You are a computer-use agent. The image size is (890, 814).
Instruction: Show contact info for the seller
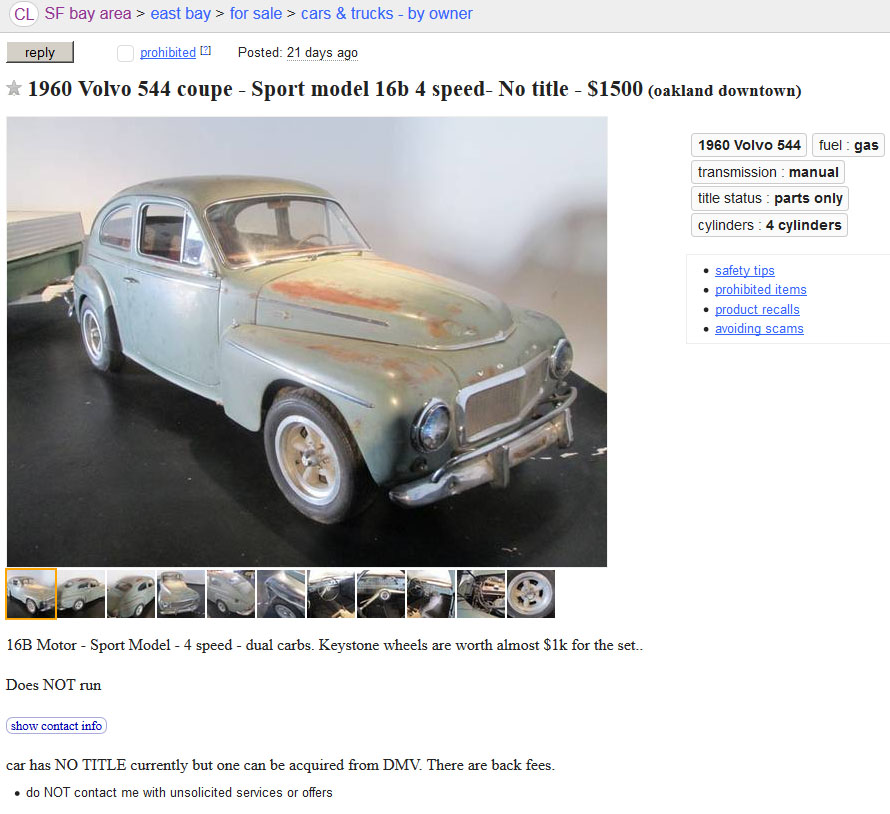pos(56,725)
